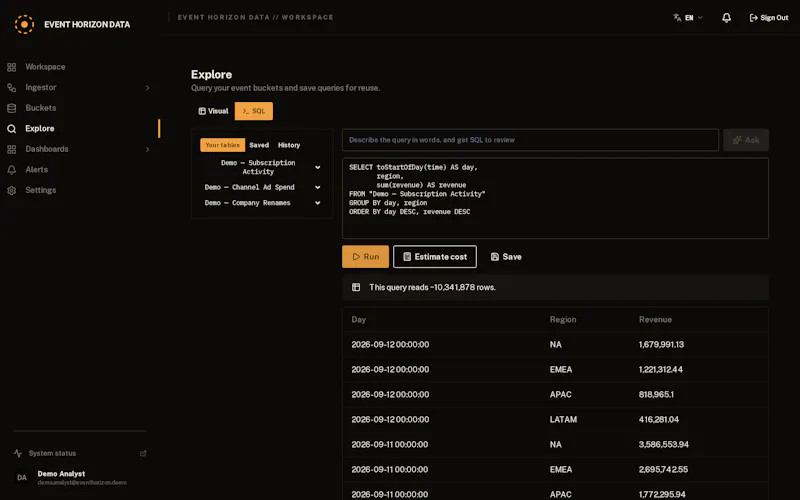
Task: Switch to the Visual query mode
Action: pos(213,111)
